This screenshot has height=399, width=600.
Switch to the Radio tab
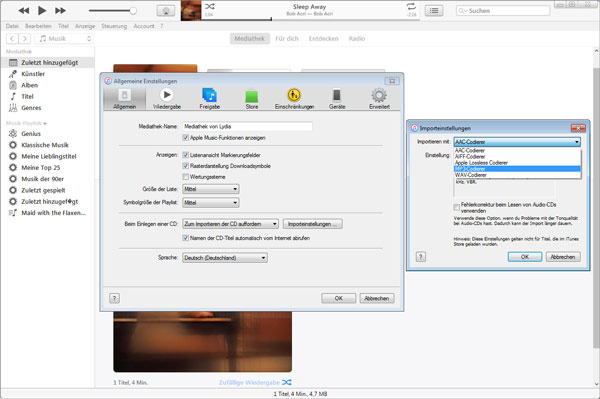[x=357, y=39]
